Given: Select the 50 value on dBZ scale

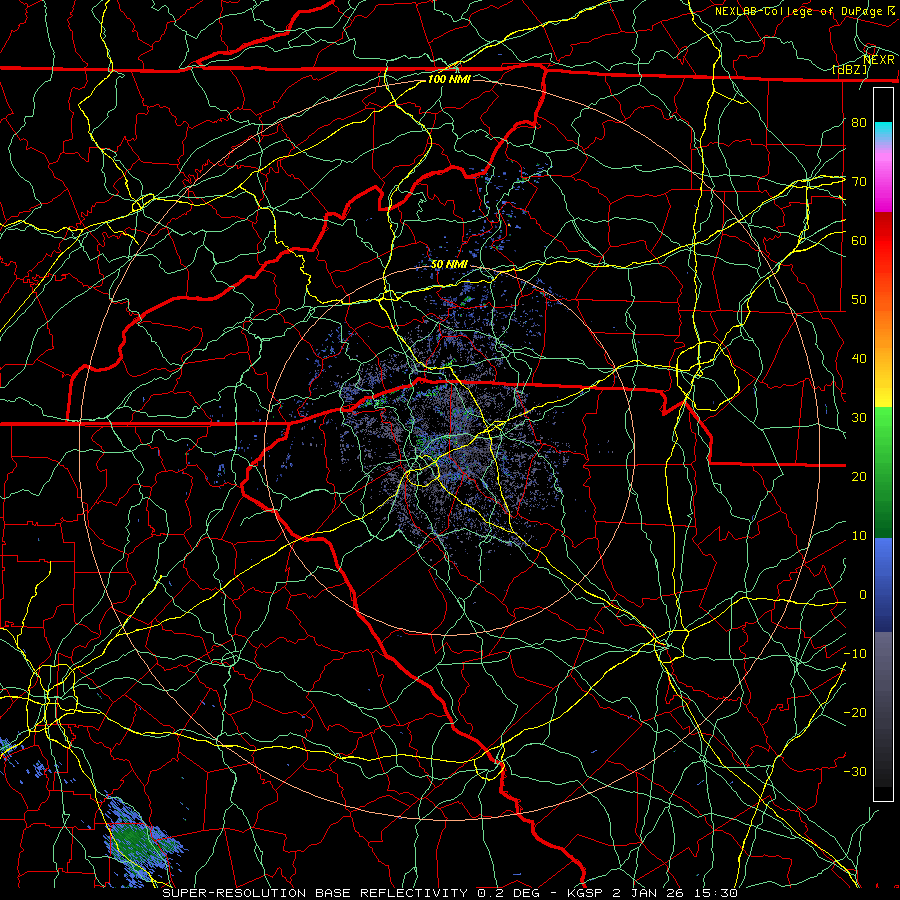Looking at the screenshot, I should click(x=859, y=300).
